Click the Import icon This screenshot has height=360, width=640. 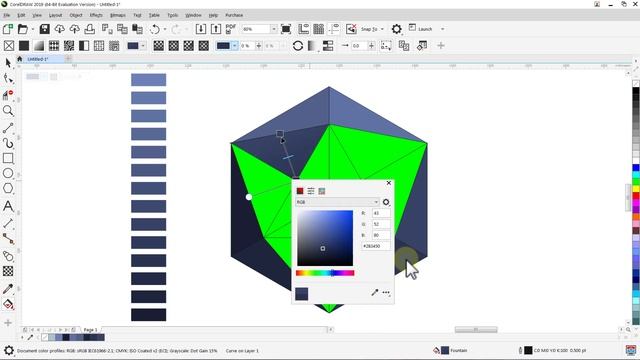(x=200, y=29)
